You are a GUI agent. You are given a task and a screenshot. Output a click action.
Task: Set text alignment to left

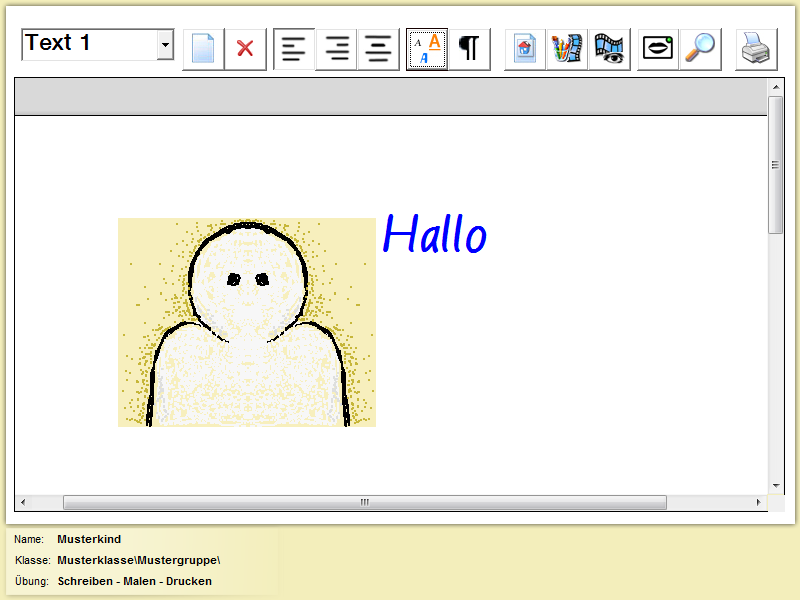point(294,48)
